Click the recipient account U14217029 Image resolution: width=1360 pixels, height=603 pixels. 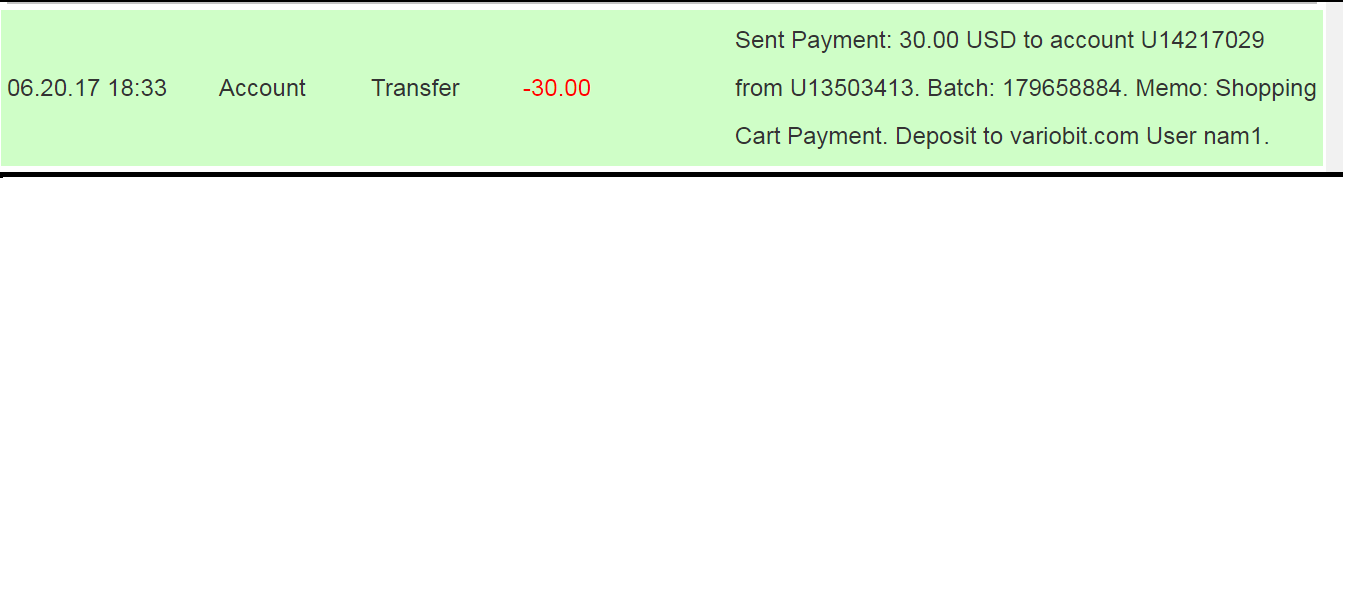(x=1203, y=40)
